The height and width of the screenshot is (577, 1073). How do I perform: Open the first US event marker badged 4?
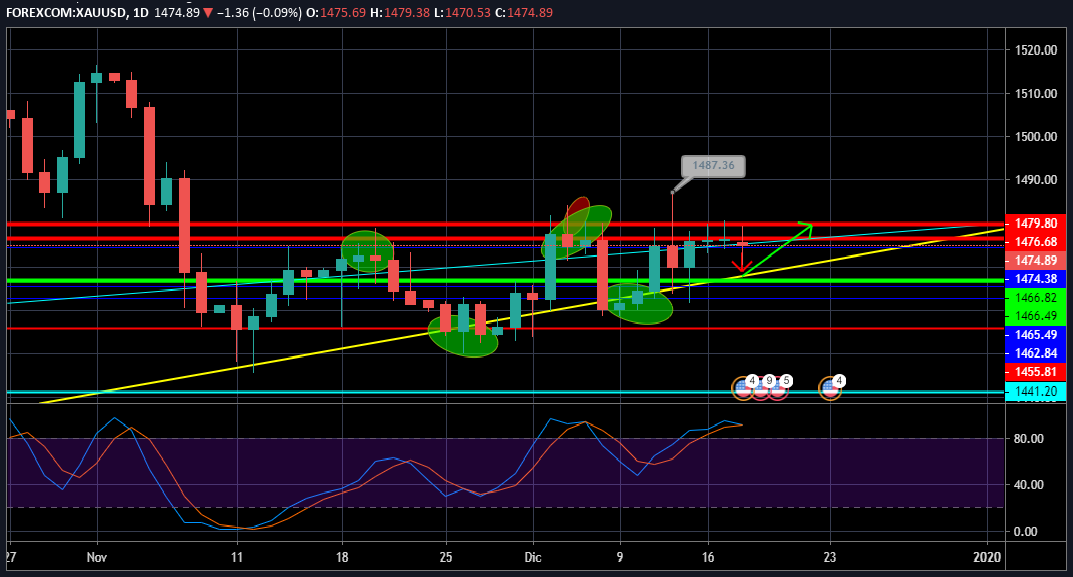click(x=744, y=388)
